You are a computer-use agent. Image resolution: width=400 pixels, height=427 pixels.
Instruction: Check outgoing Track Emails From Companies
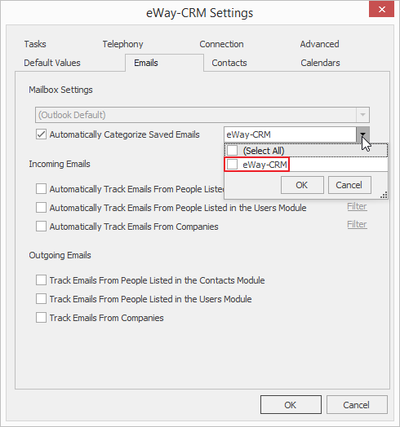[x=41, y=318]
